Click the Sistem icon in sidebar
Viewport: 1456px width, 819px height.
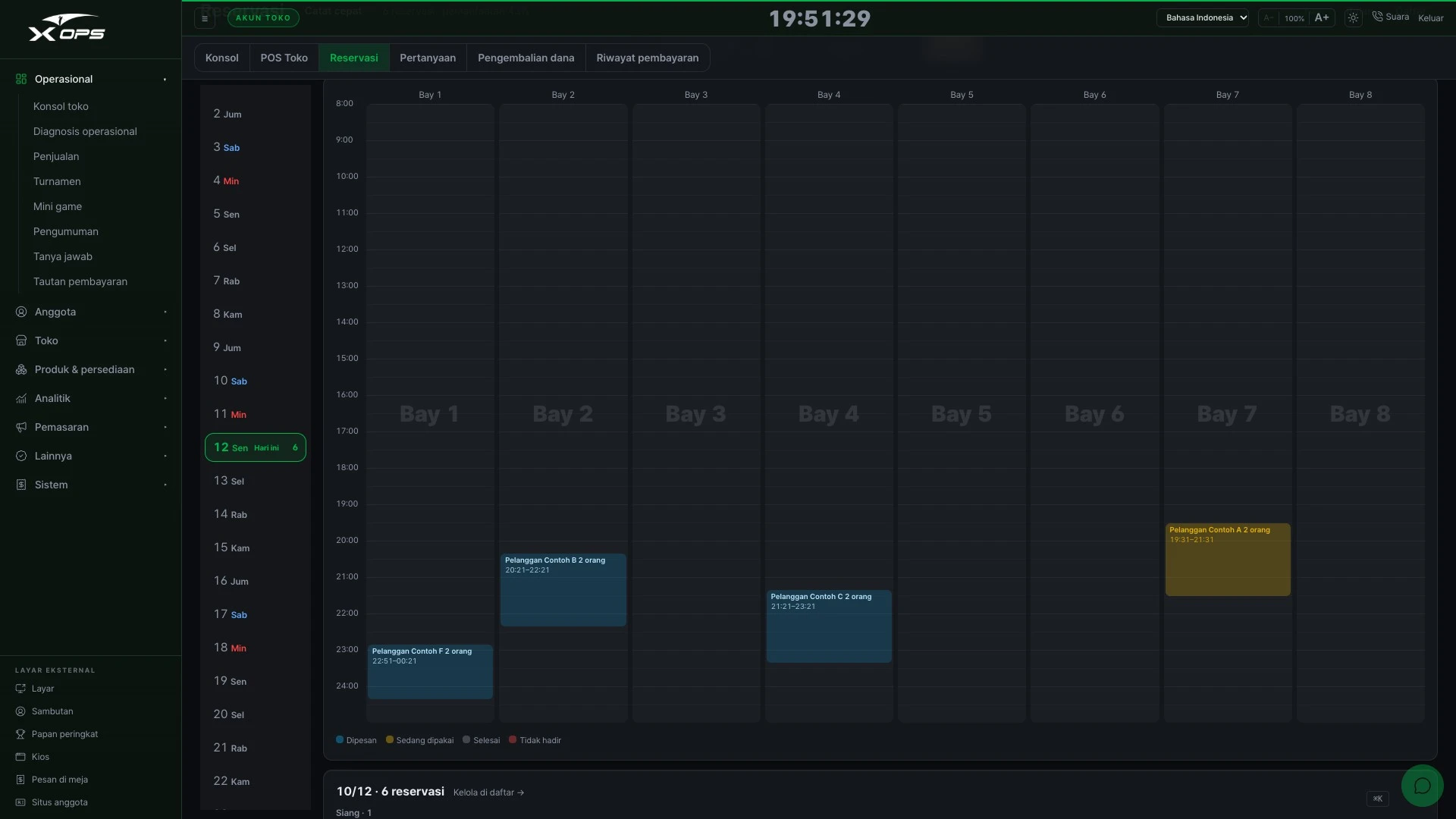[x=21, y=485]
